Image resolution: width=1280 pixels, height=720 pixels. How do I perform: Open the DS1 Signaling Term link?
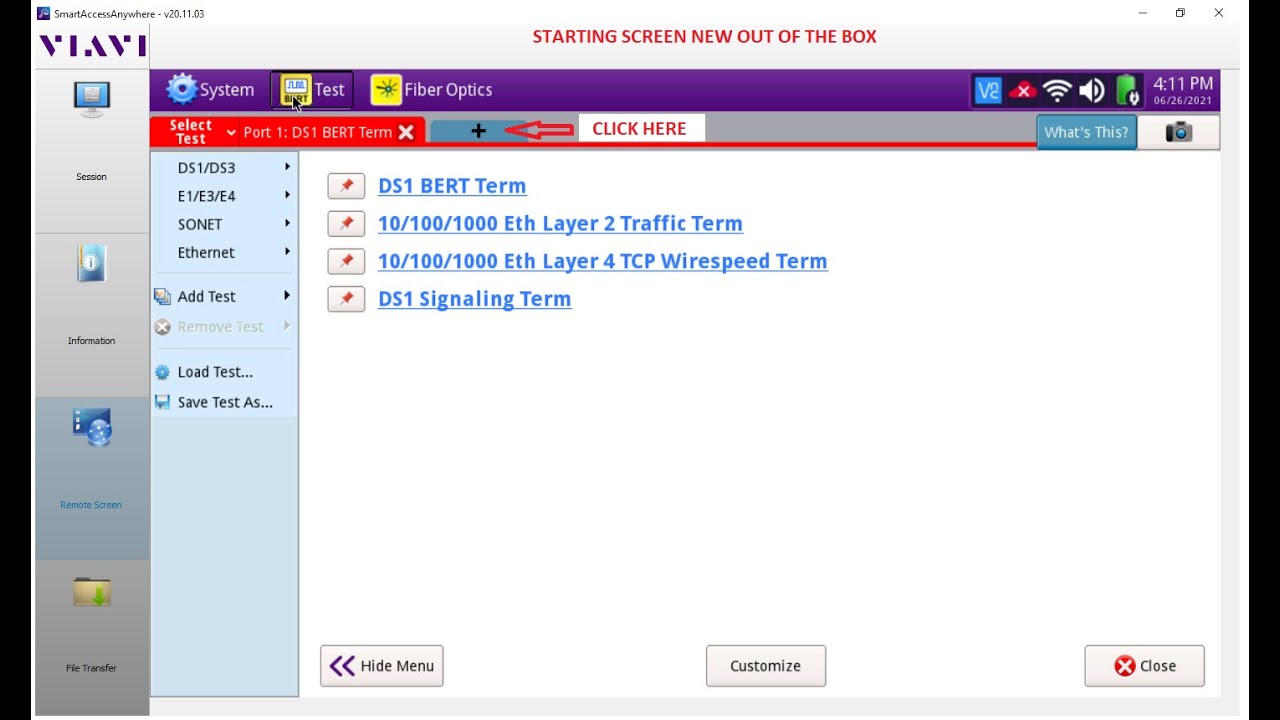(475, 299)
